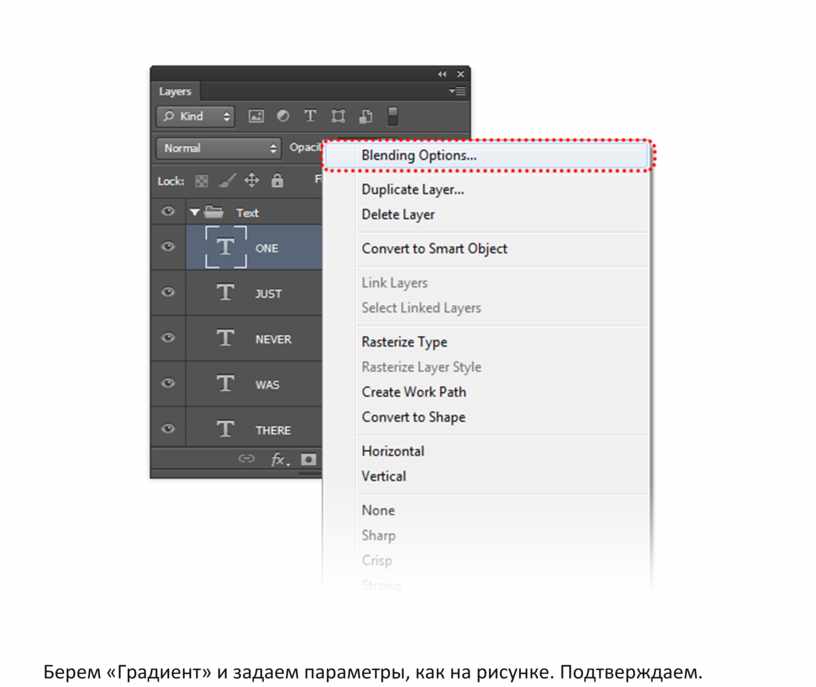The image size is (816, 687).
Task: Filter layers by pixel layer icon
Action: 256,116
